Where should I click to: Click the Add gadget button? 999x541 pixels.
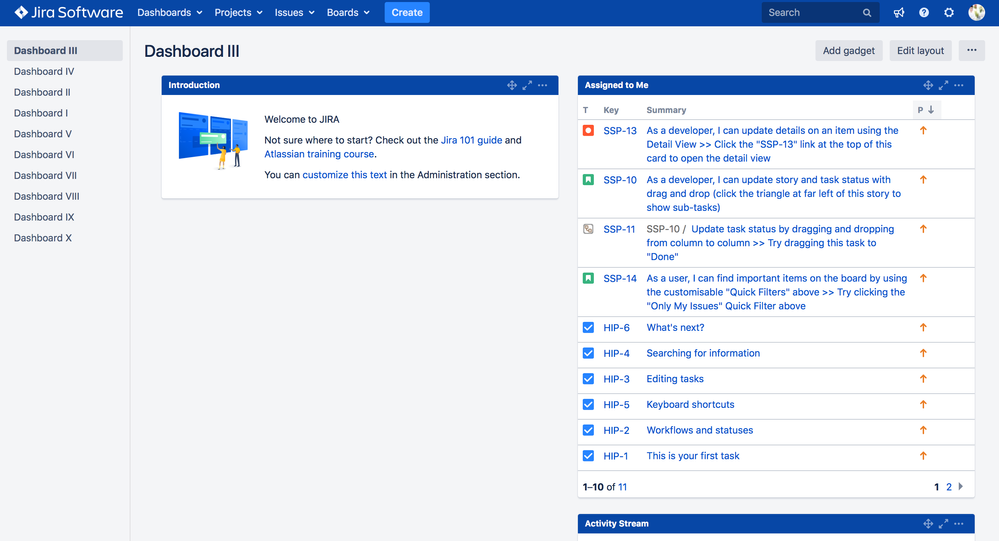[x=849, y=50]
